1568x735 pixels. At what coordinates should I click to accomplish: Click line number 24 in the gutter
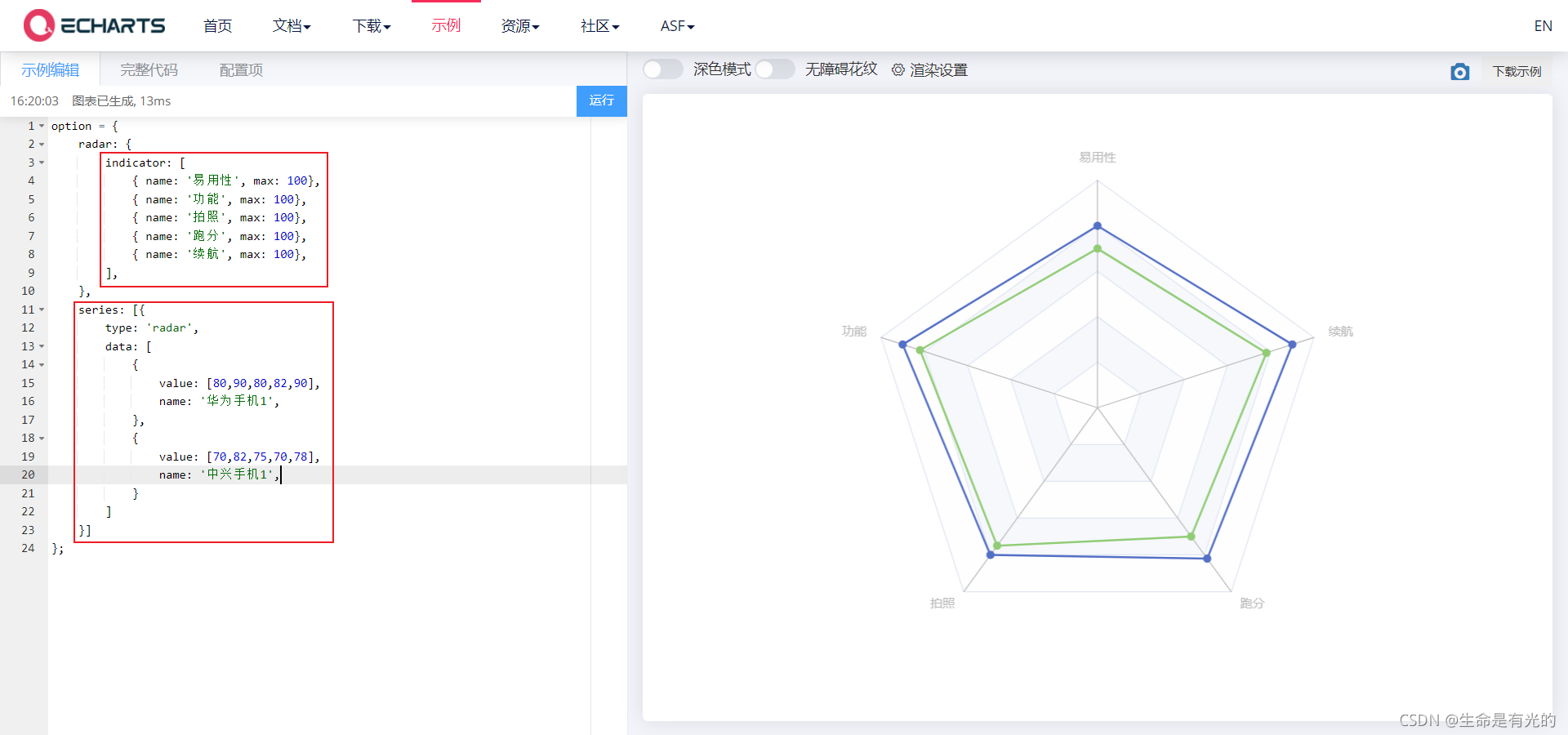pos(28,548)
